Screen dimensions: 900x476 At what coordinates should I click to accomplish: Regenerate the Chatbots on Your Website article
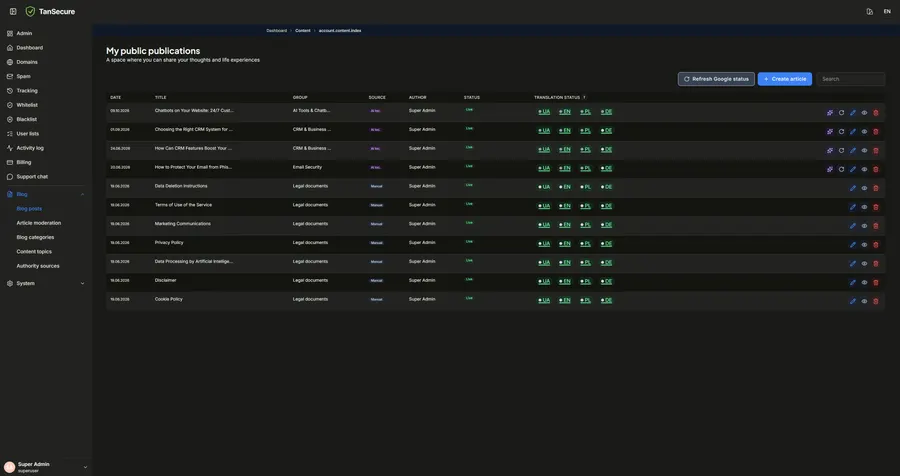point(841,113)
